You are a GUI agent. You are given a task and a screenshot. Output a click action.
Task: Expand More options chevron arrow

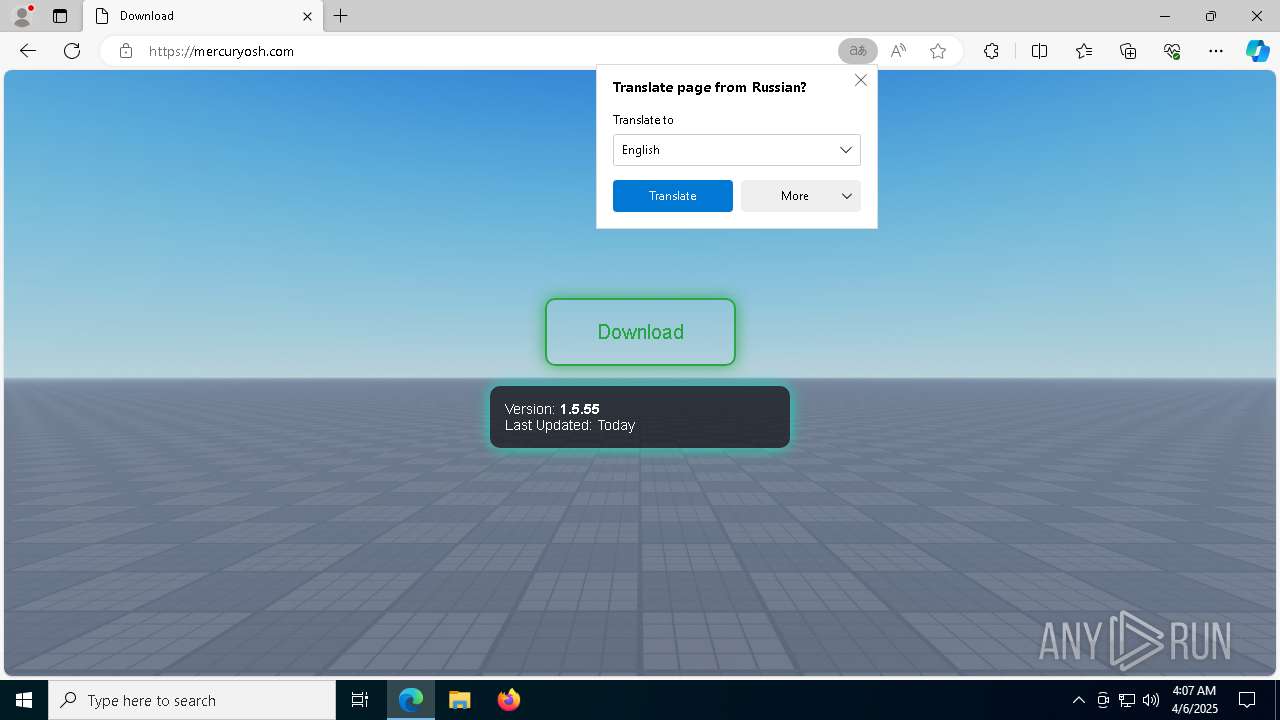(x=847, y=196)
